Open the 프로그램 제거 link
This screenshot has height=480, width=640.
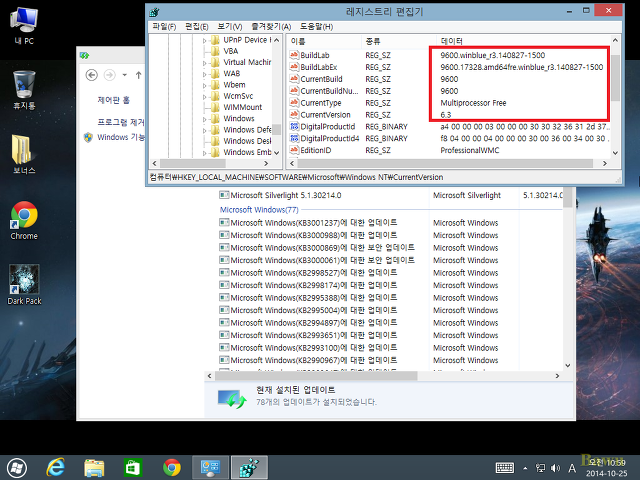121,122
